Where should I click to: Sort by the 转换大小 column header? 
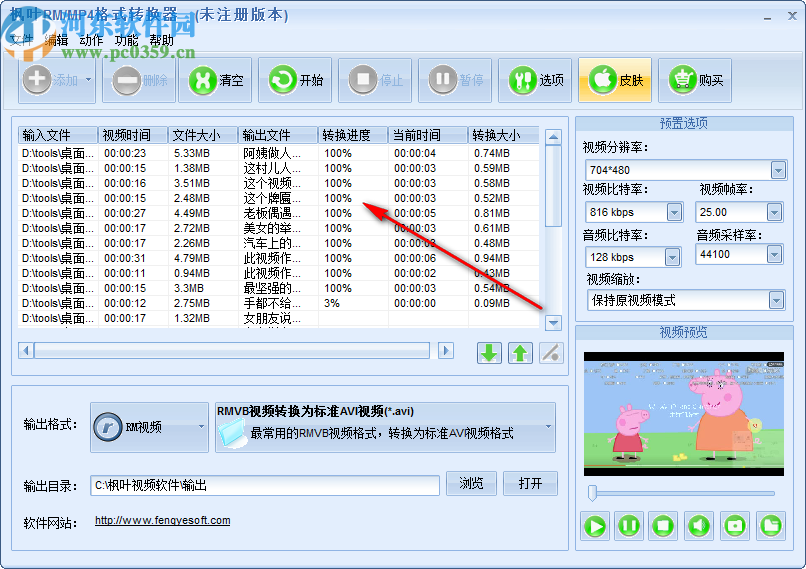point(504,135)
